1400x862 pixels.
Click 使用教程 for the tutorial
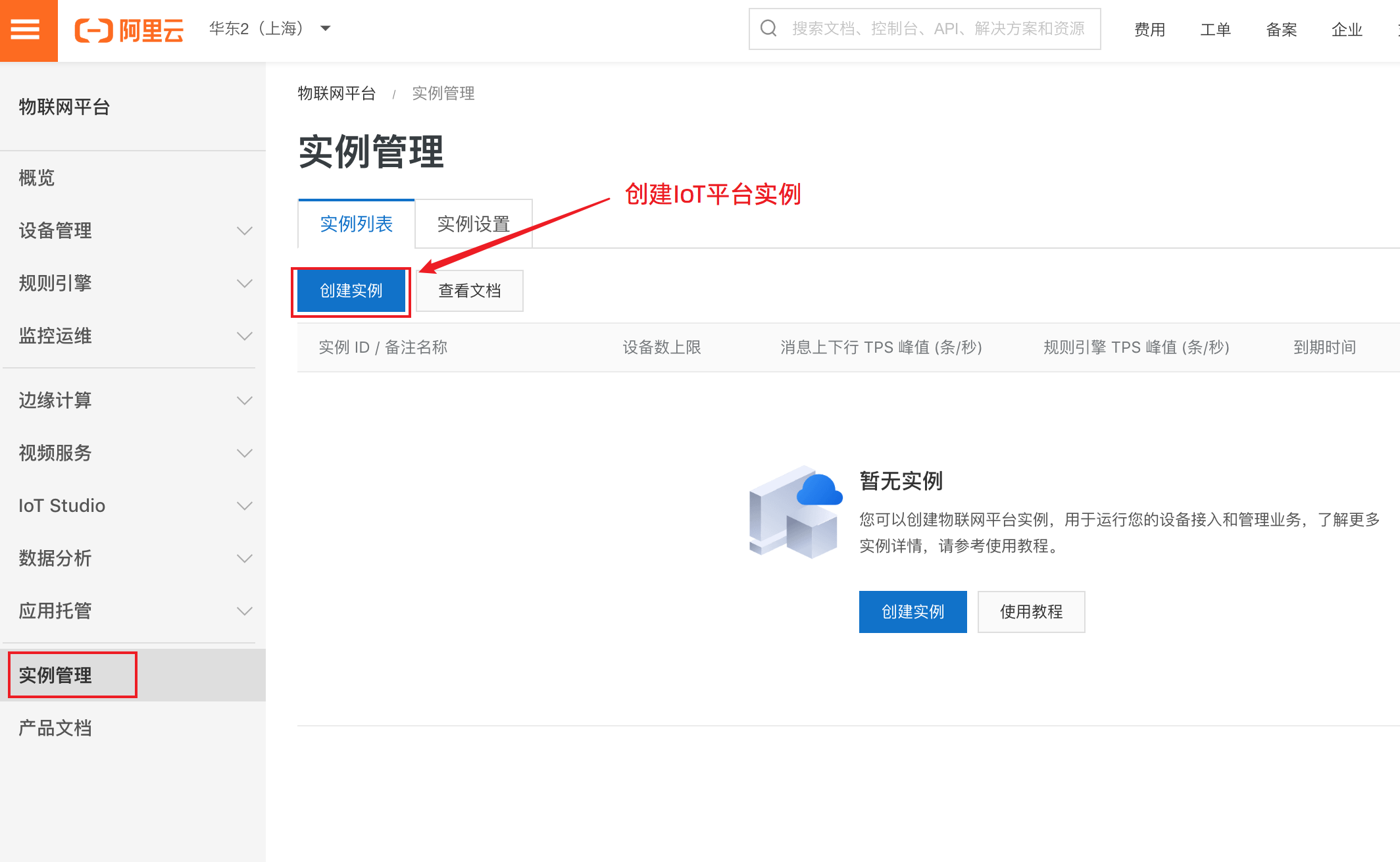(x=1031, y=611)
